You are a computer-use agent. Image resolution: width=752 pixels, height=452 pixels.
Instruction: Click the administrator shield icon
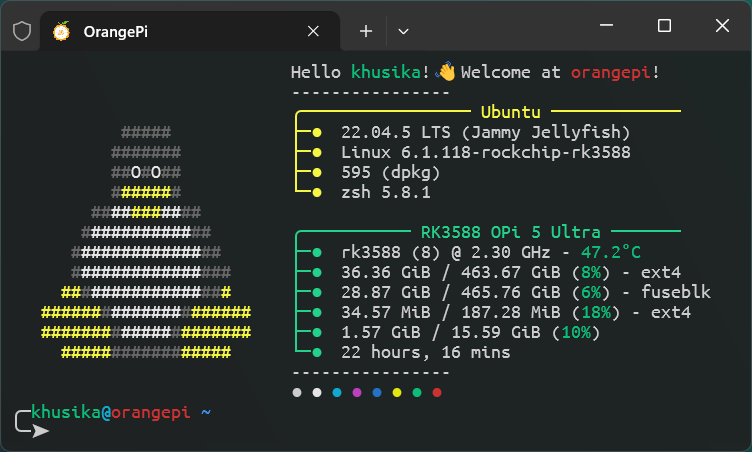tap(21, 31)
